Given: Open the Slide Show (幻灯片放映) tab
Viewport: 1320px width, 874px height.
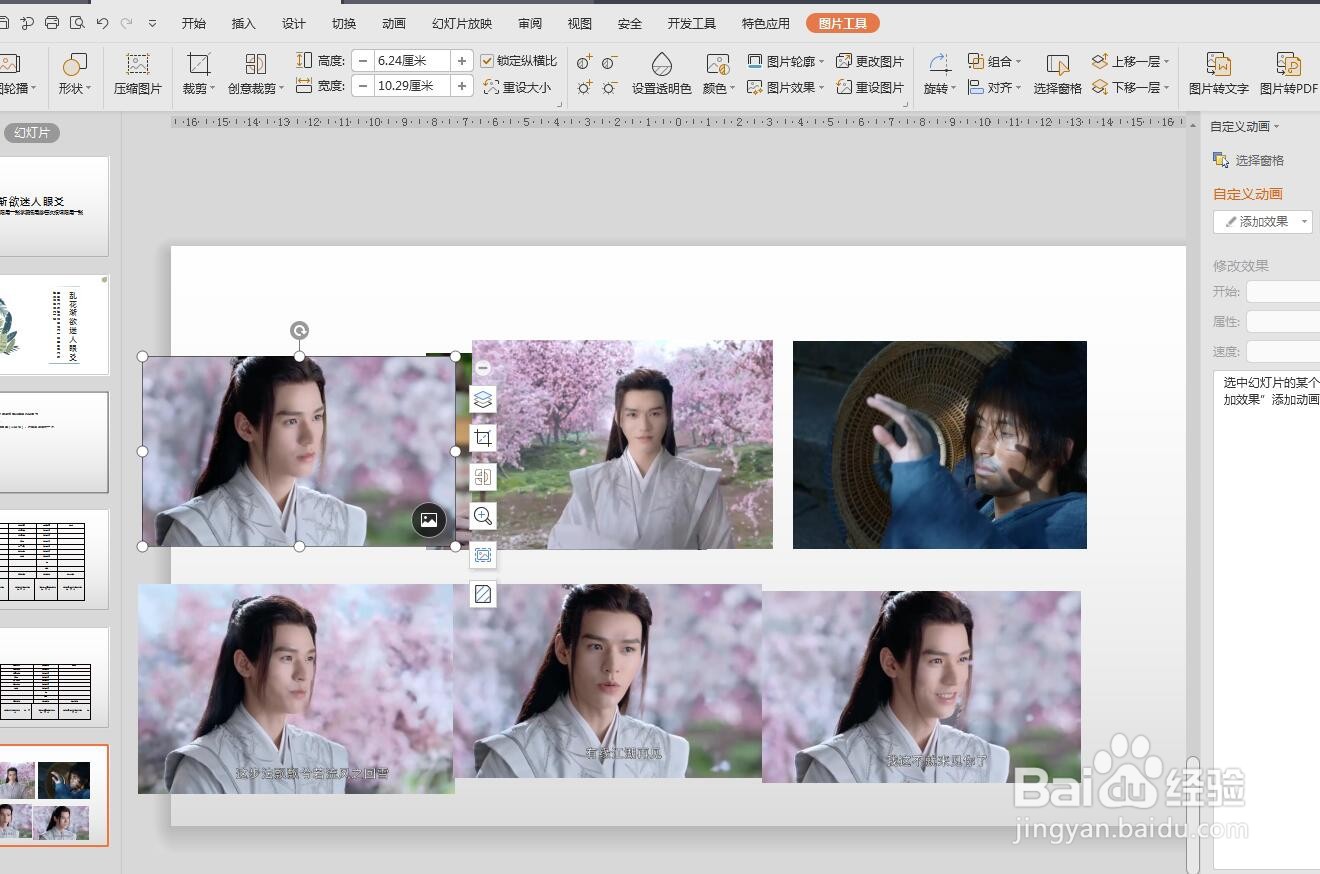Looking at the screenshot, I should coord(462,23).
